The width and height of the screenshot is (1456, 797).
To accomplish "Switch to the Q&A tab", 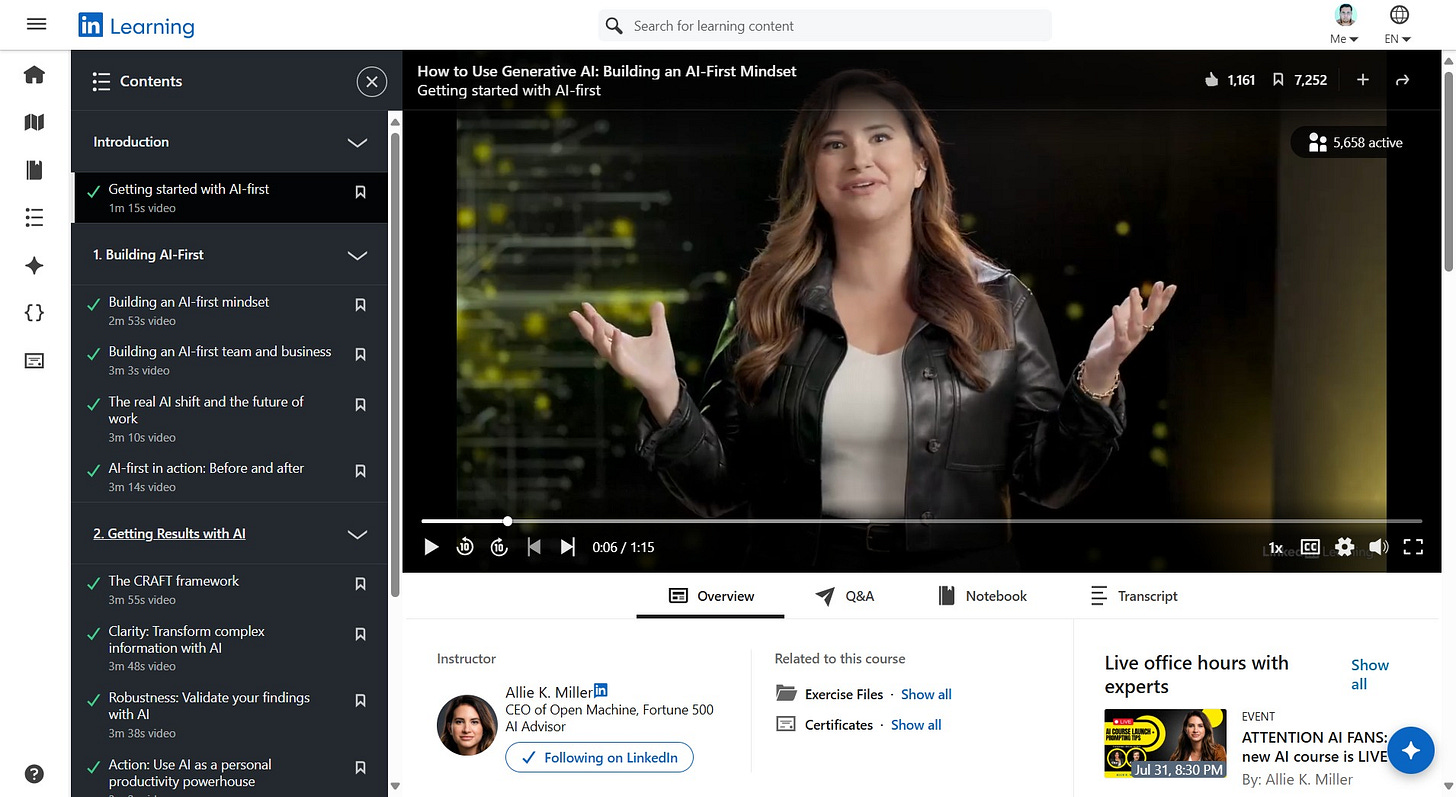I will point(845,596).
